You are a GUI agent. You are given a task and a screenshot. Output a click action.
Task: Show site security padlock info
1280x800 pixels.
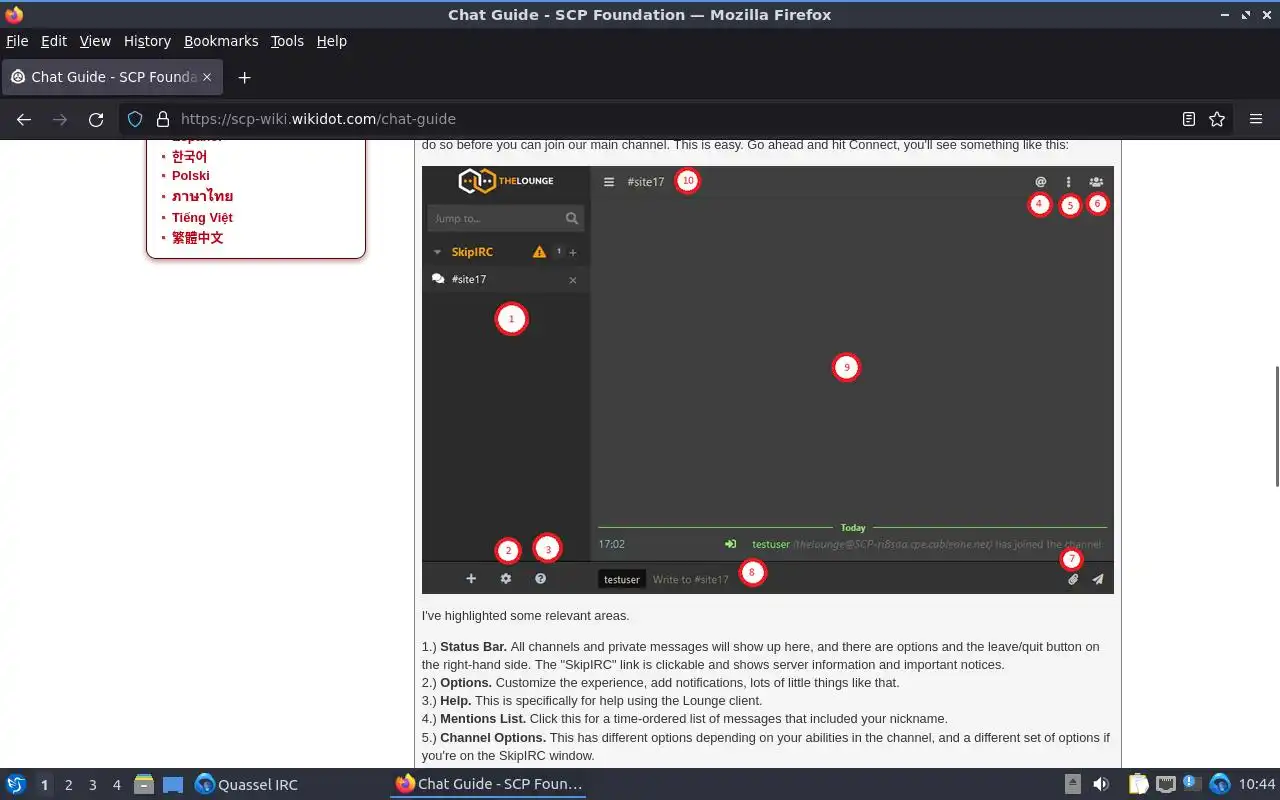[x=163, y=119]
